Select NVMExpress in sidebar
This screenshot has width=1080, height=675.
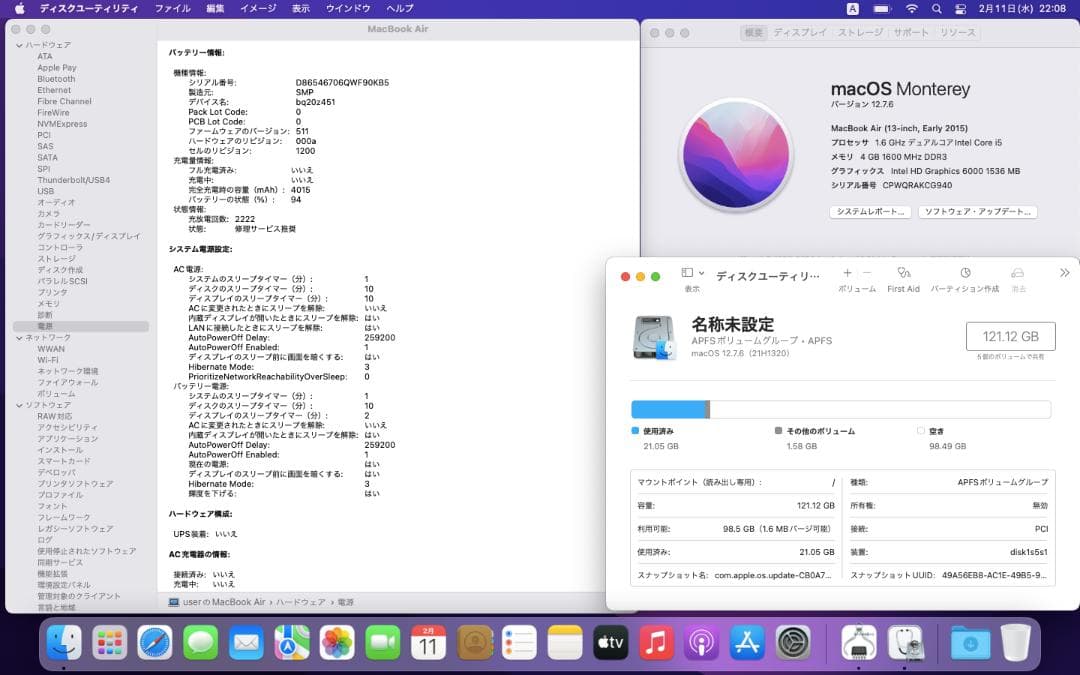(x=62, y=124)
